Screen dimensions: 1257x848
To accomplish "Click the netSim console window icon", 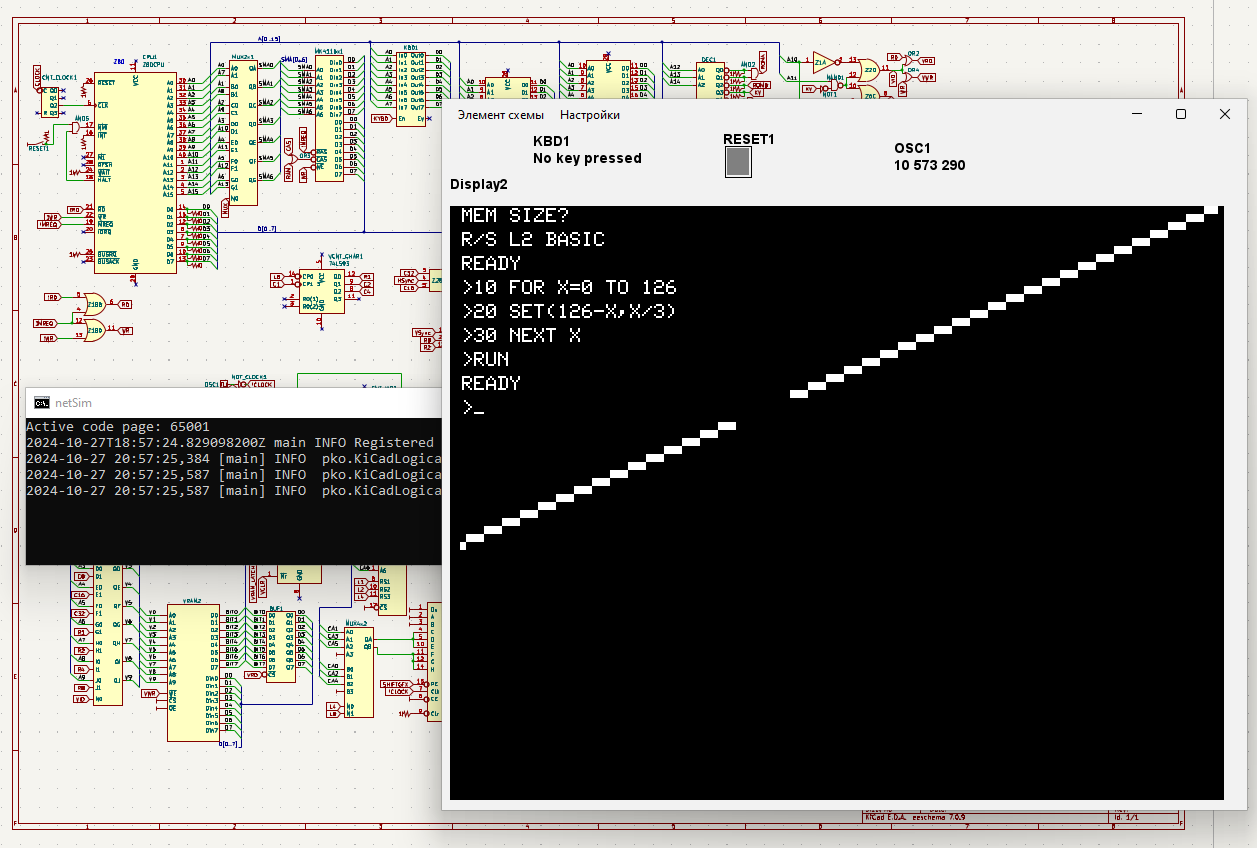I will (41, 403).
